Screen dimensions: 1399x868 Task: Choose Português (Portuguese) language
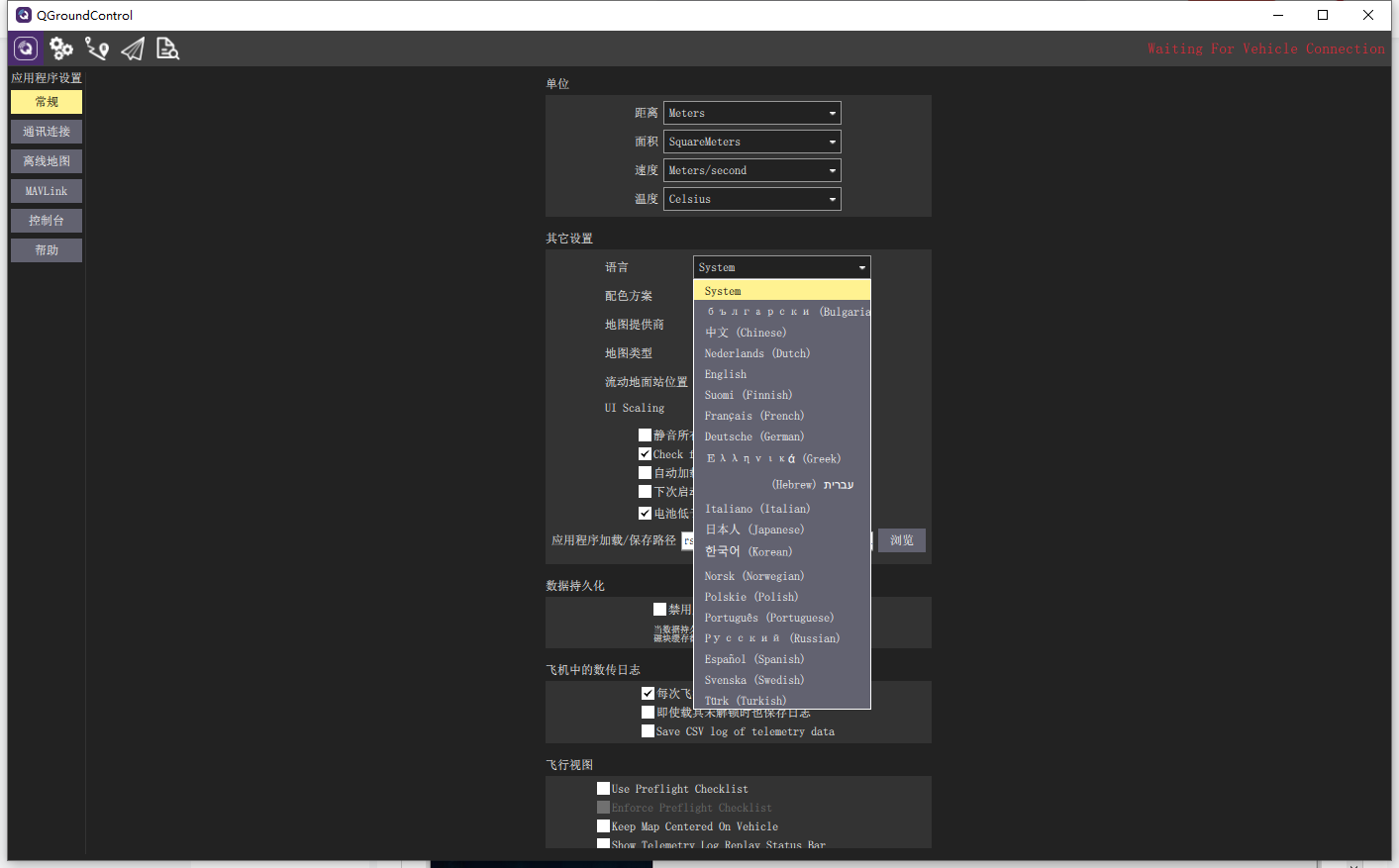[782, 618]
